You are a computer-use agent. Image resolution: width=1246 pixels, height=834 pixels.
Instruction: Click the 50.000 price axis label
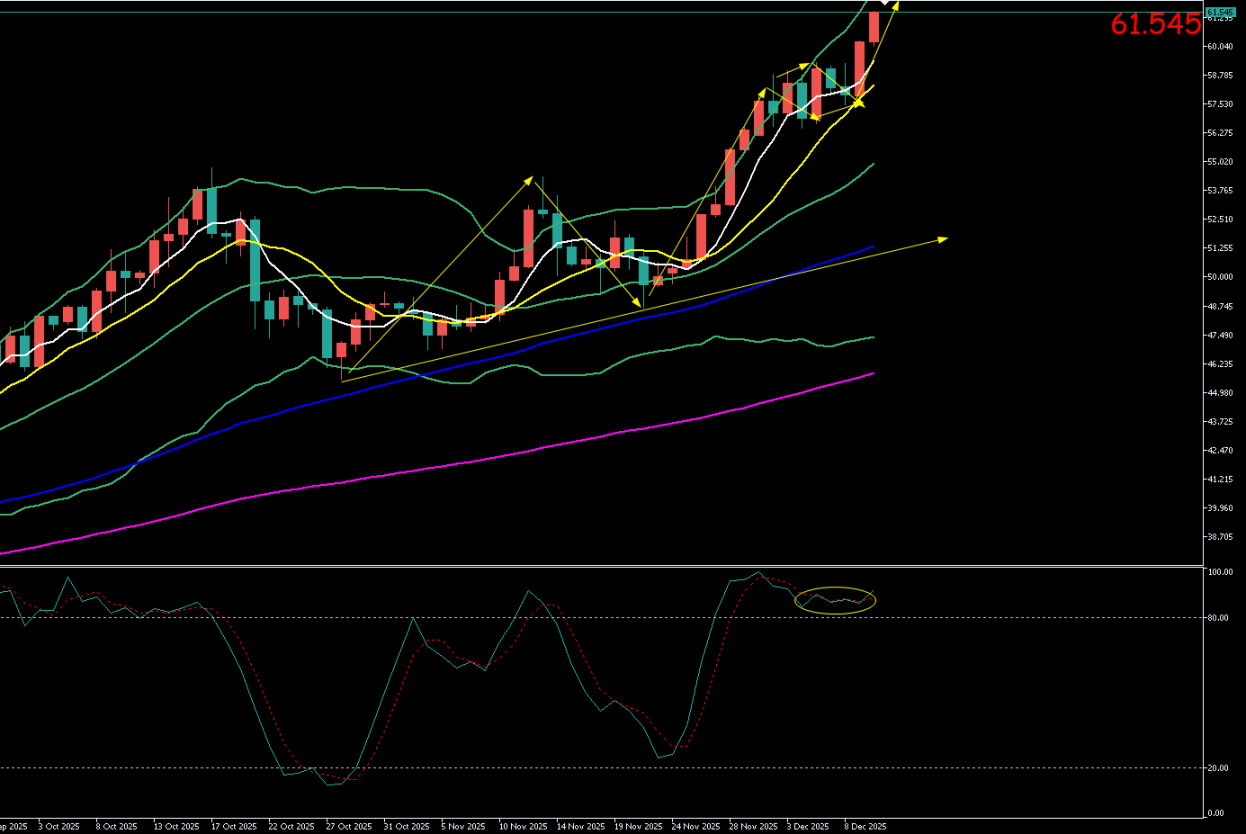[x=1219, y=277]
